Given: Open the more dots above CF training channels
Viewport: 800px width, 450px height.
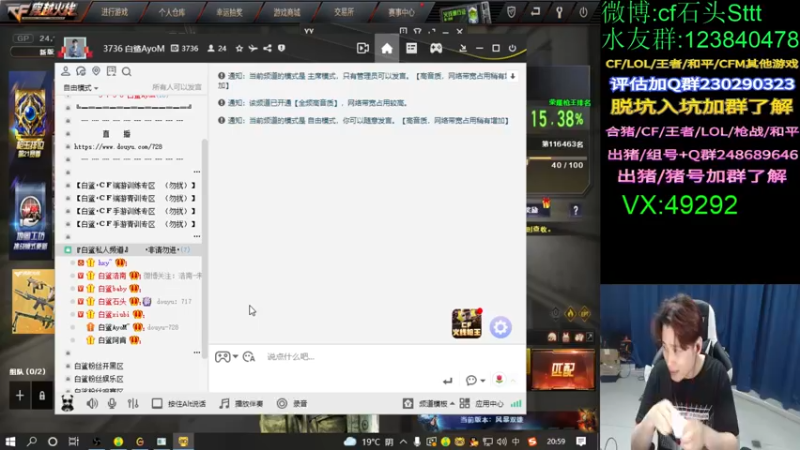Looking at the screenshot, I should pyautogui.click(x=197, y=172).
